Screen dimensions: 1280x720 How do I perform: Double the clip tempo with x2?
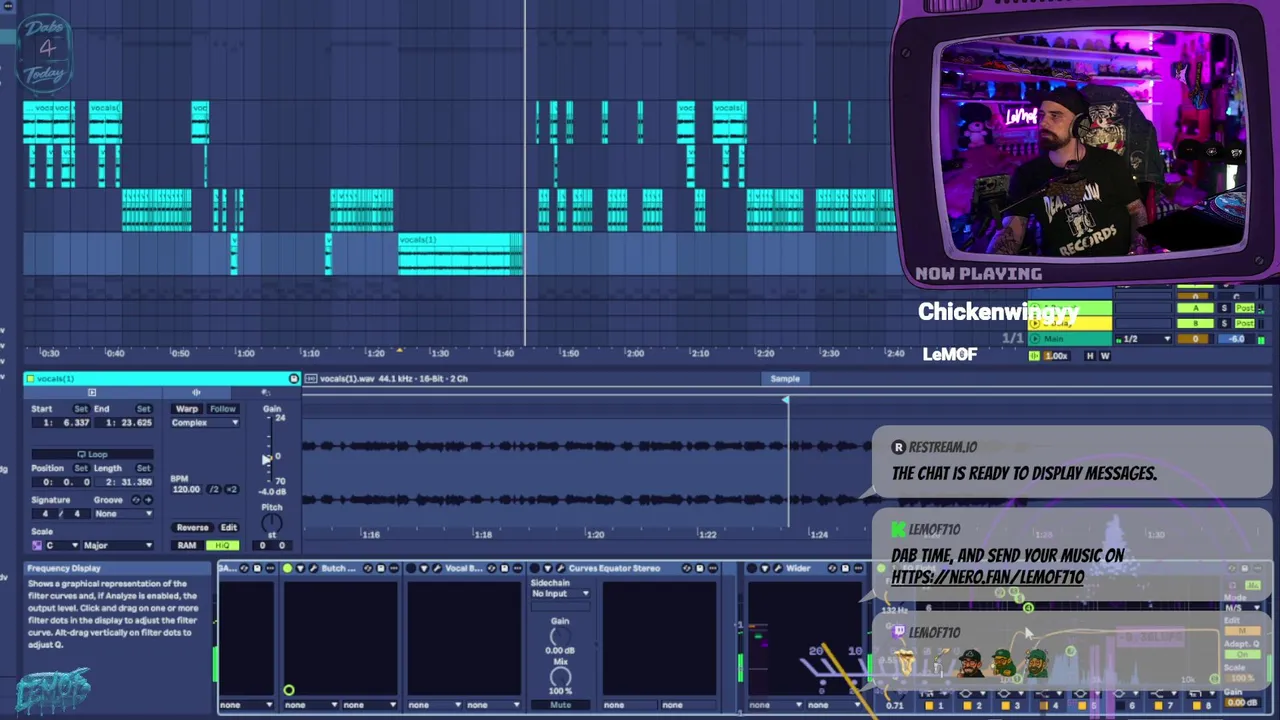point(231,490)
